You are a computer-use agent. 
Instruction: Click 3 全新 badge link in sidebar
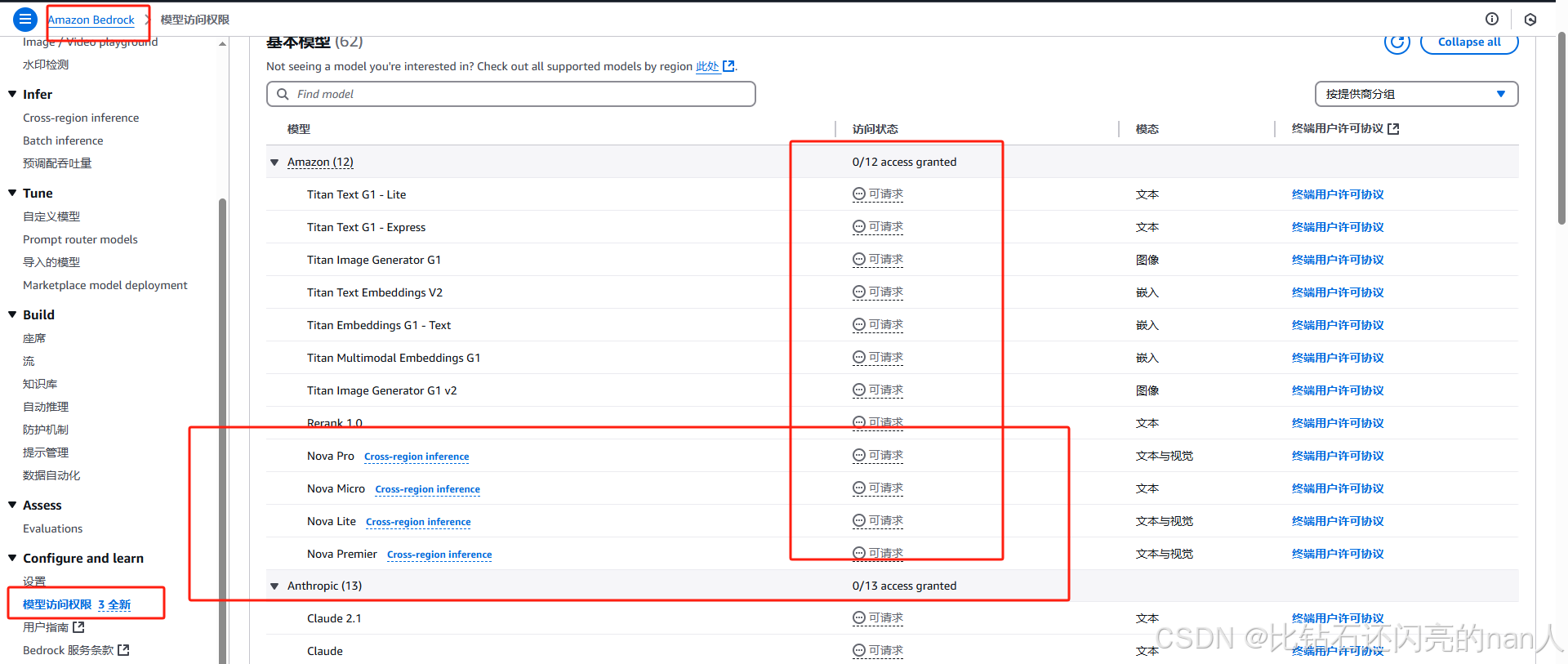point(114,604)
